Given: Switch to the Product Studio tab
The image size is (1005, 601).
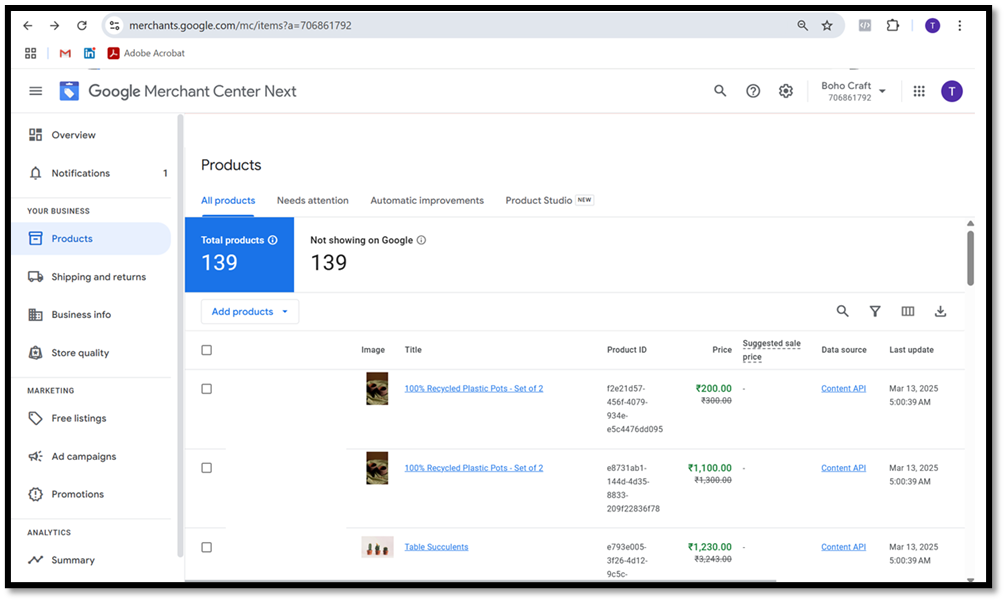Looking at the screenshot, I should pyautogui.click(x=549, y=201).
